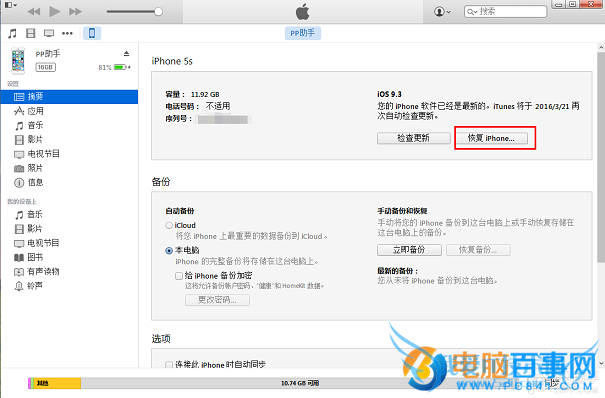Image resolution: width=605 pixels, height=398 pixels.
Task: Click the 更改密码... button
Action: pos(217,300)
